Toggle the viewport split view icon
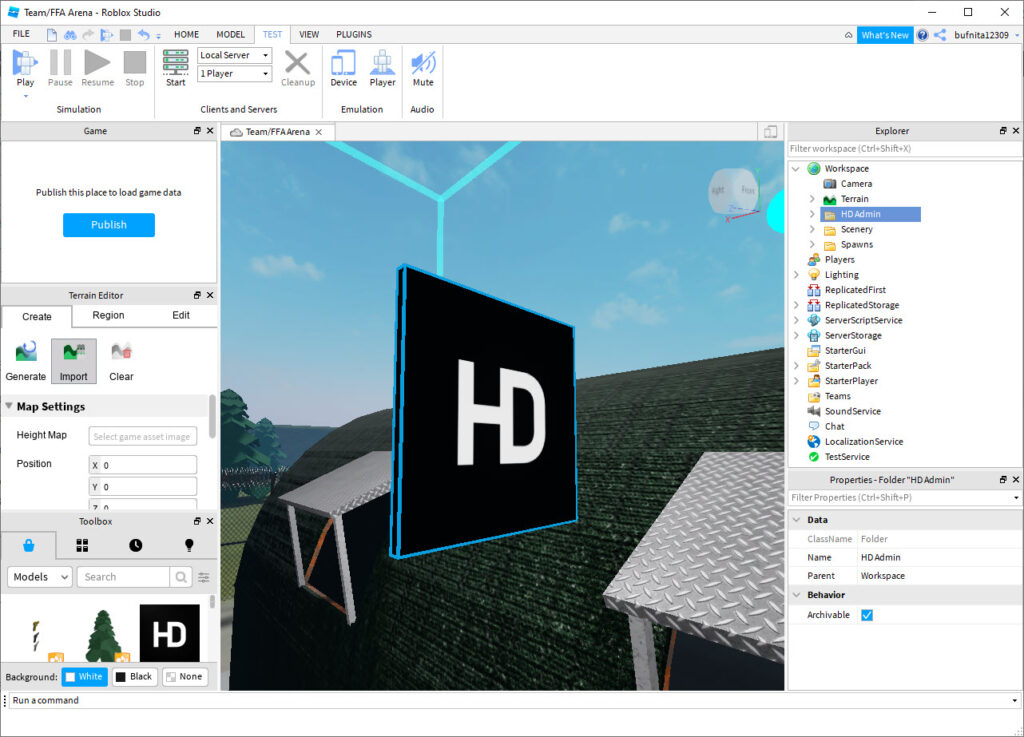The width and height of the screenshot is (1024, 737). [771, 132]
